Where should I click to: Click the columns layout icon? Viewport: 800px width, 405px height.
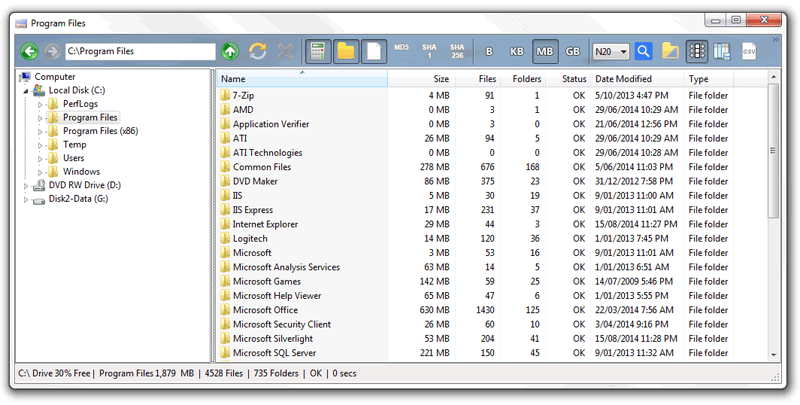[722, 52]
